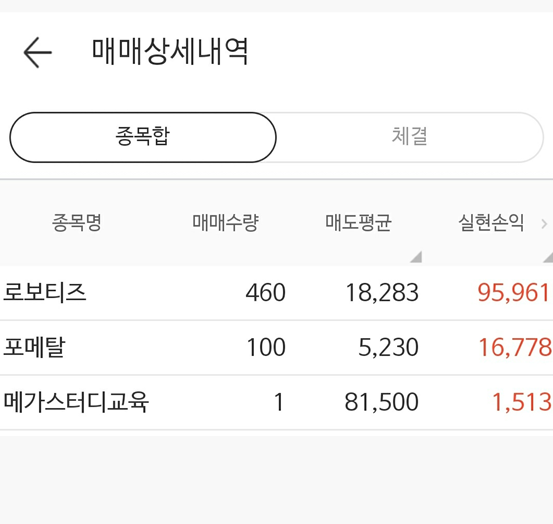Open the 포메탈 stock row
The width and height of the screenshot is (553, 524).
coord(276,347)
